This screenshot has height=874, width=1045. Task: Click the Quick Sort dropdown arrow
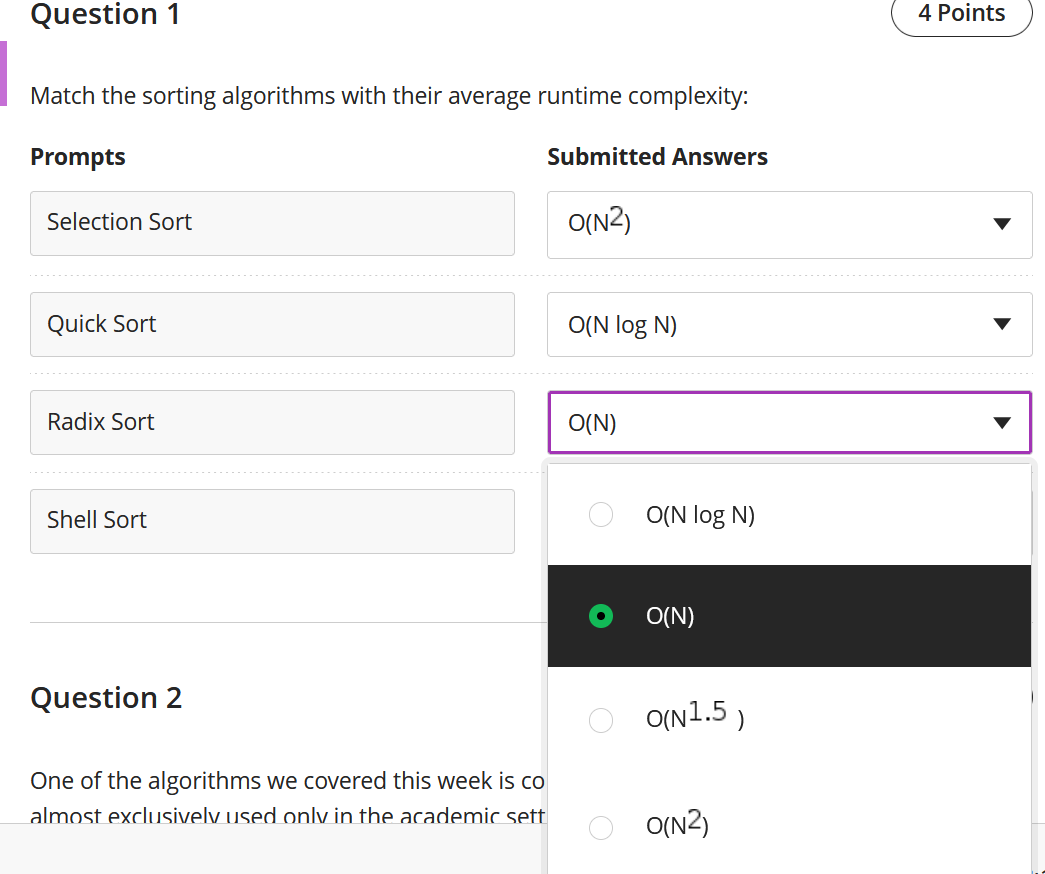(x=1002, y=324)
